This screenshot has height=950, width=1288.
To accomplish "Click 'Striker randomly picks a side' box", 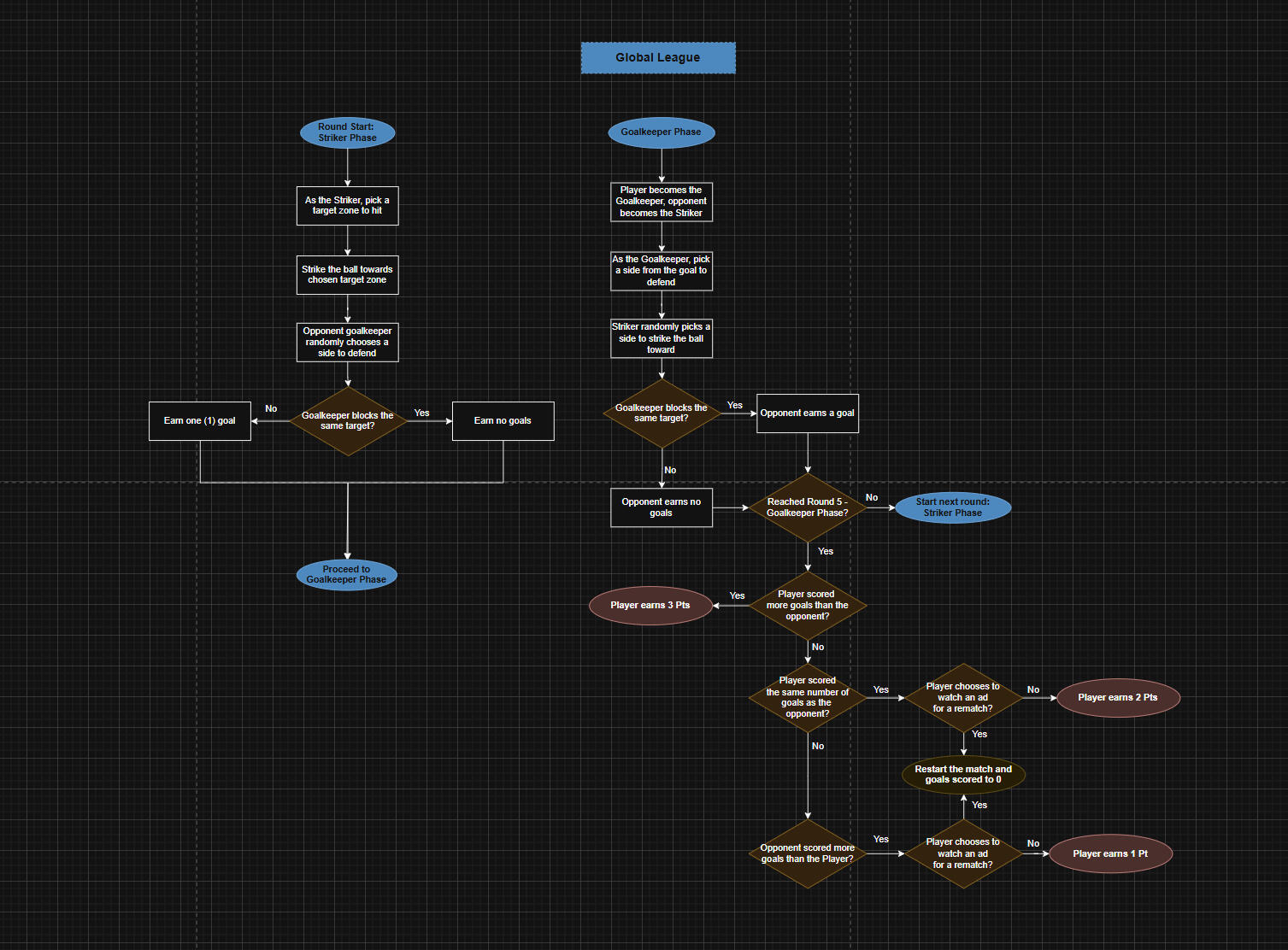I will pos(661,338).
